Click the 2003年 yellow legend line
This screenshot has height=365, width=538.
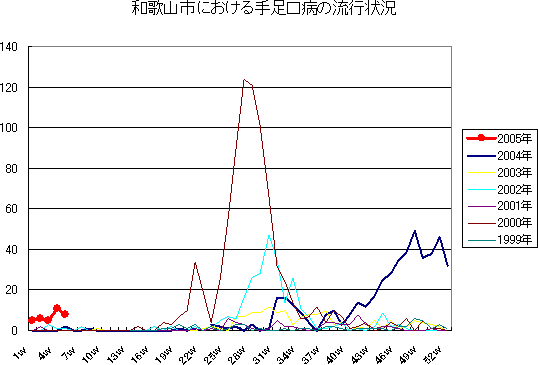(x=482, y=173)
